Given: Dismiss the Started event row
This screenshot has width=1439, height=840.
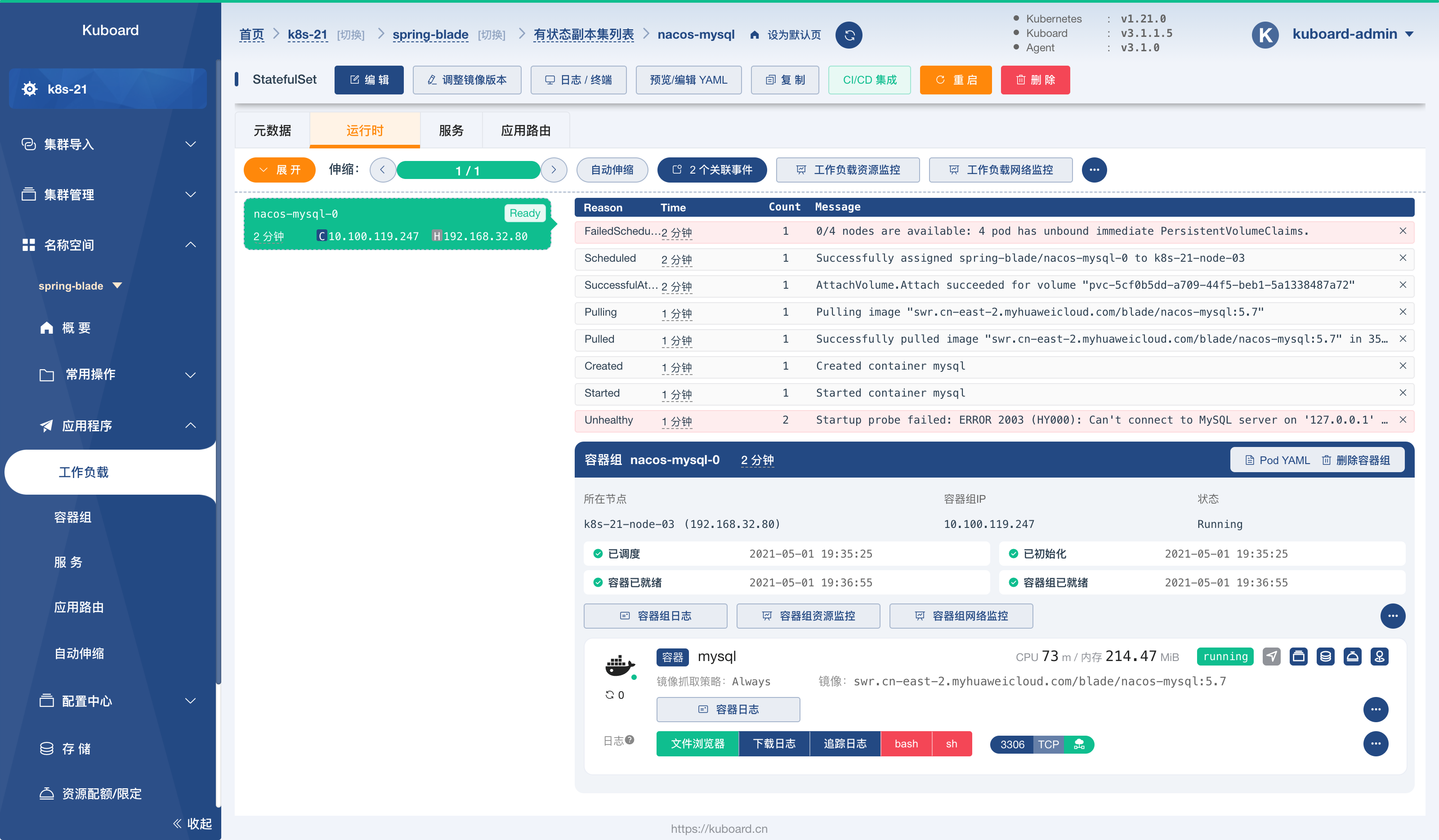Looking at the screenshot, I should (1403, 393).
